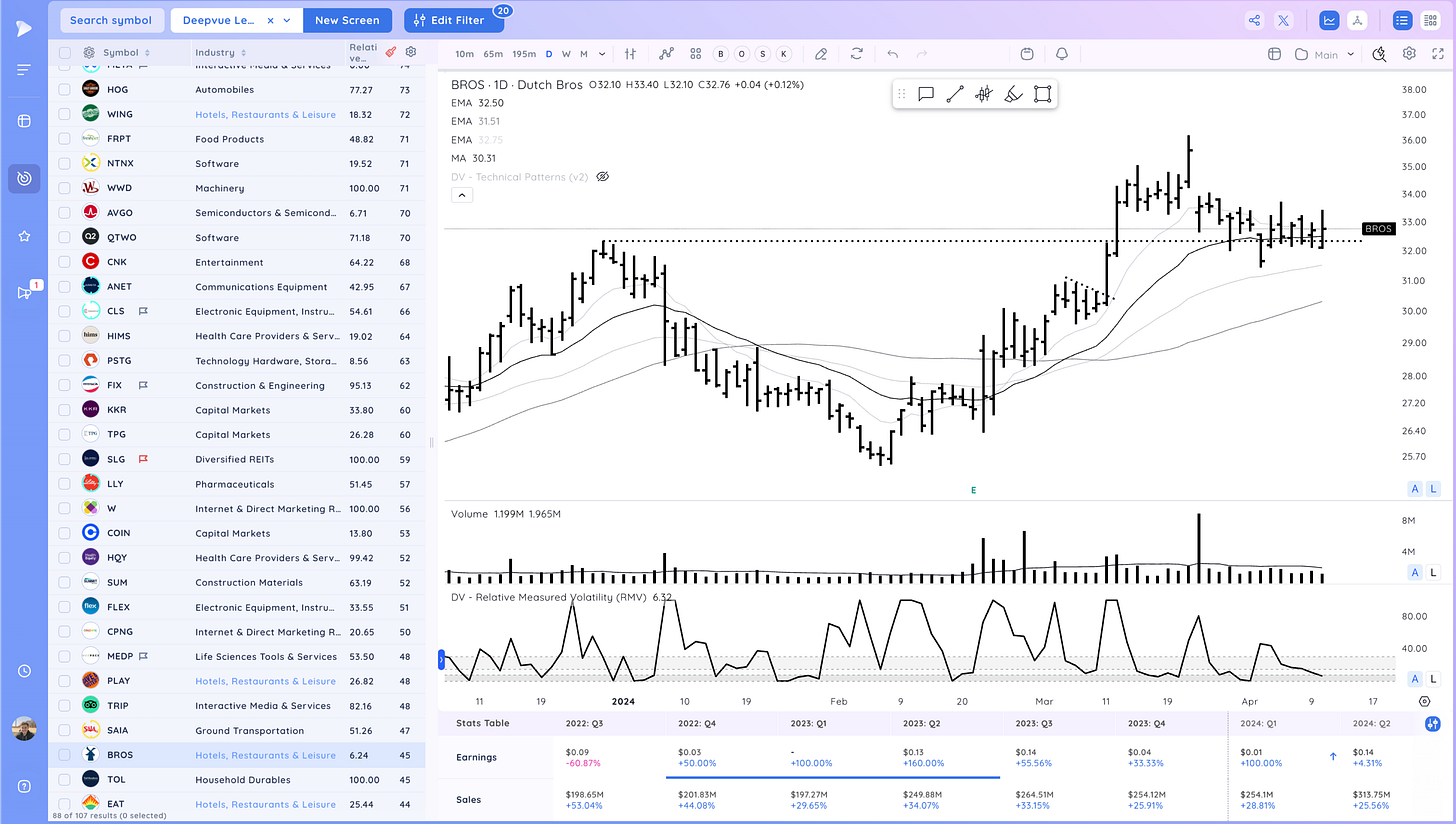Open chart settings gear icon
This screenshot has height=824, width=1456.
pos(1409,54)
